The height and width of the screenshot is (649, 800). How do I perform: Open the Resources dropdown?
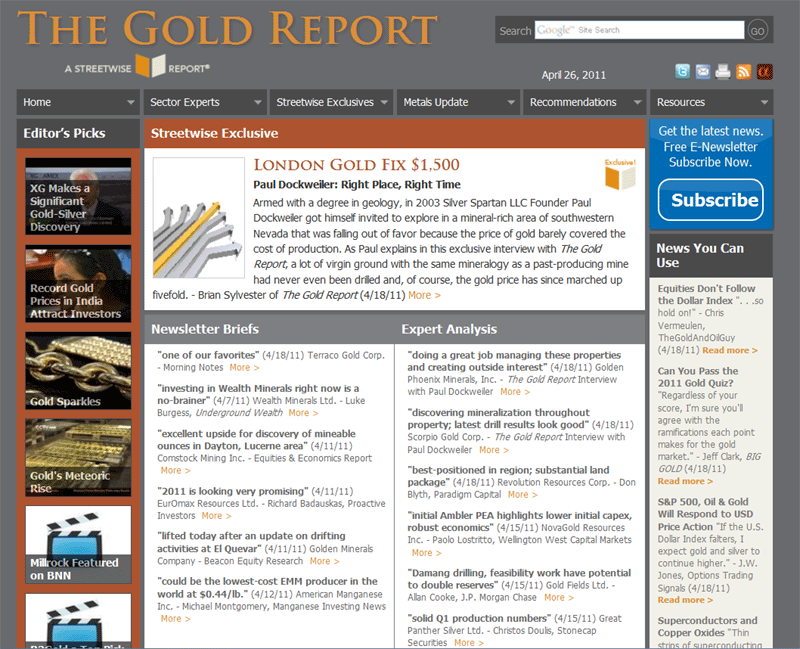[x=712, y=102]
